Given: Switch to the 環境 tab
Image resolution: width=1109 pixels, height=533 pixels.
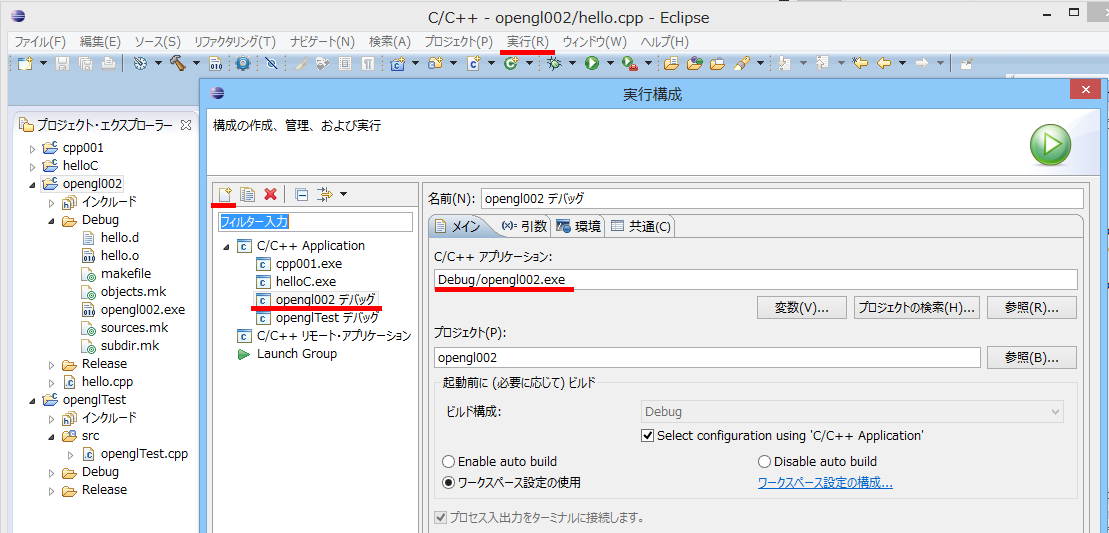Looking at the screenshot, I should [x=579, y=226].
